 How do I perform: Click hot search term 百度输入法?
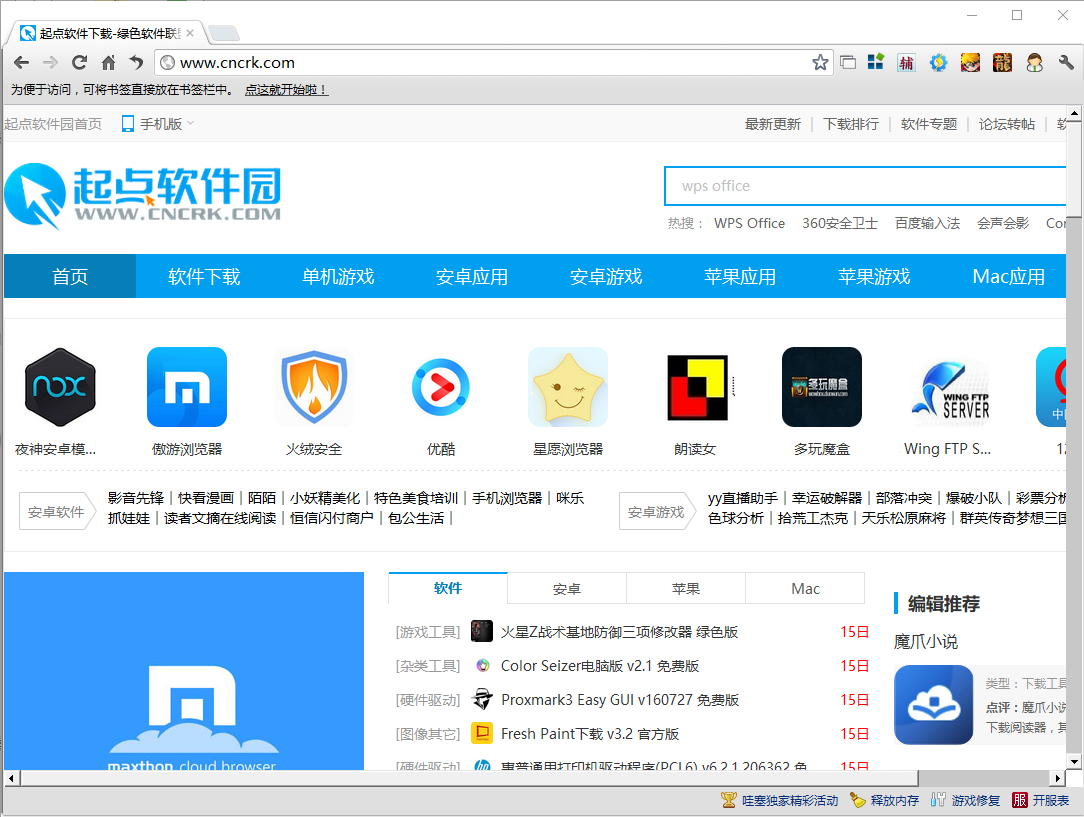928,223
